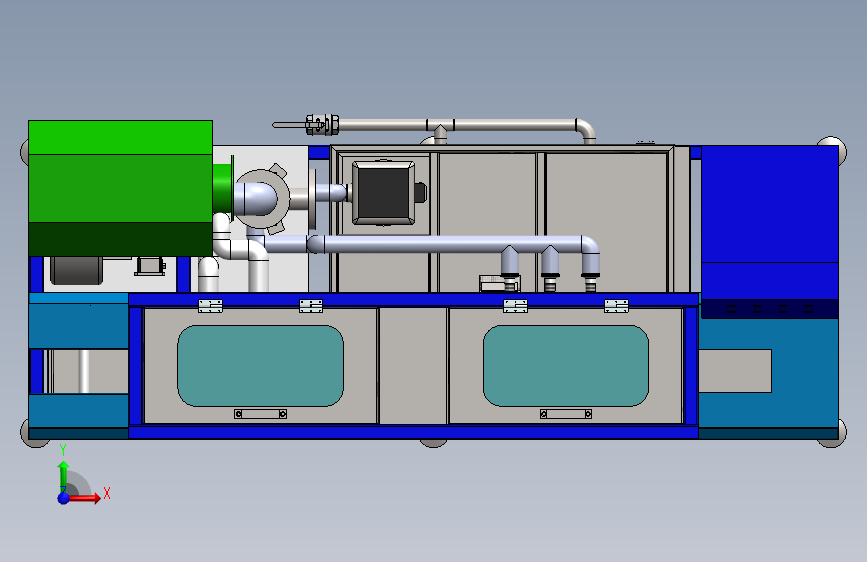The image size is (867, 562).
Task: Select the handle below left teal window
Action: pyautogui.click(x=260, y=414)
